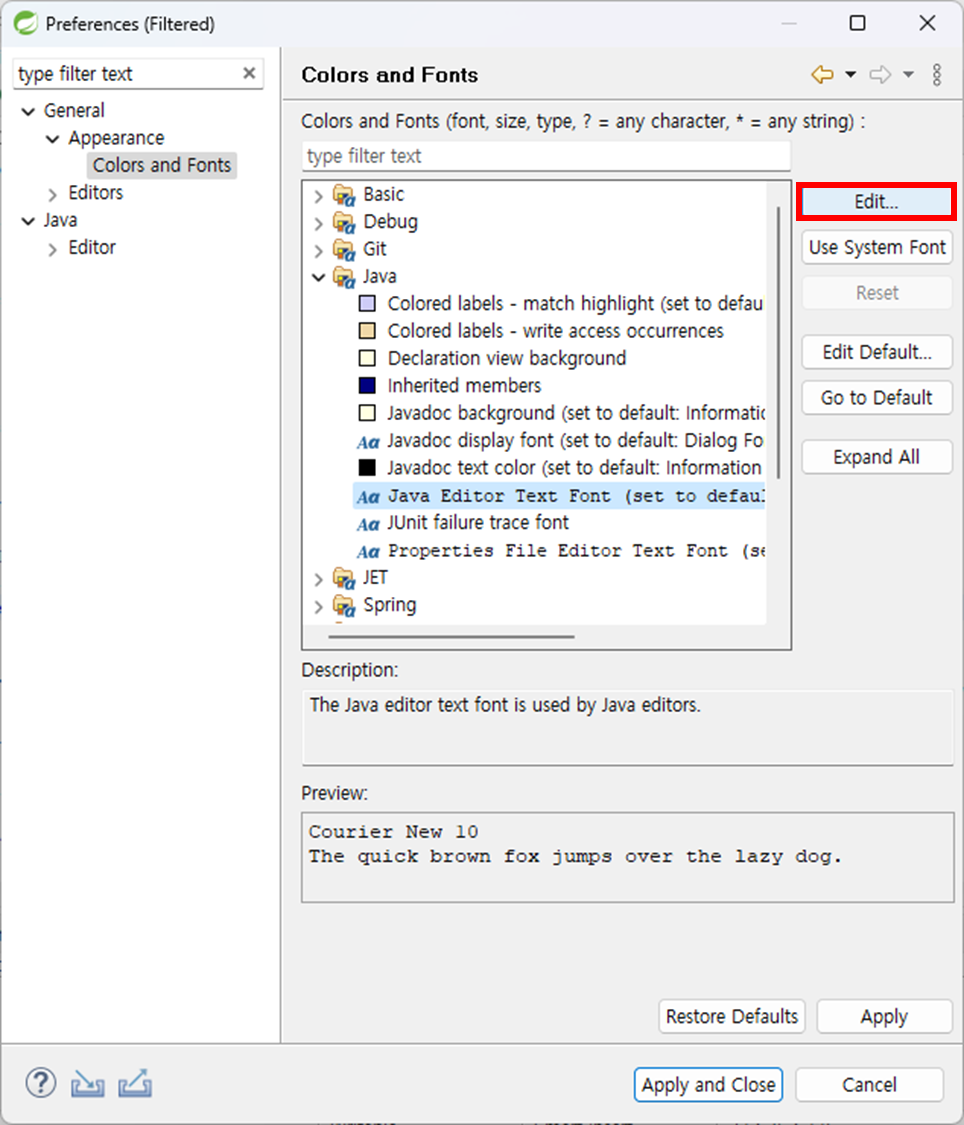Viewport: 964px width, 1125px height.
Task: Click the Edit... button
Action: [876, 202]
